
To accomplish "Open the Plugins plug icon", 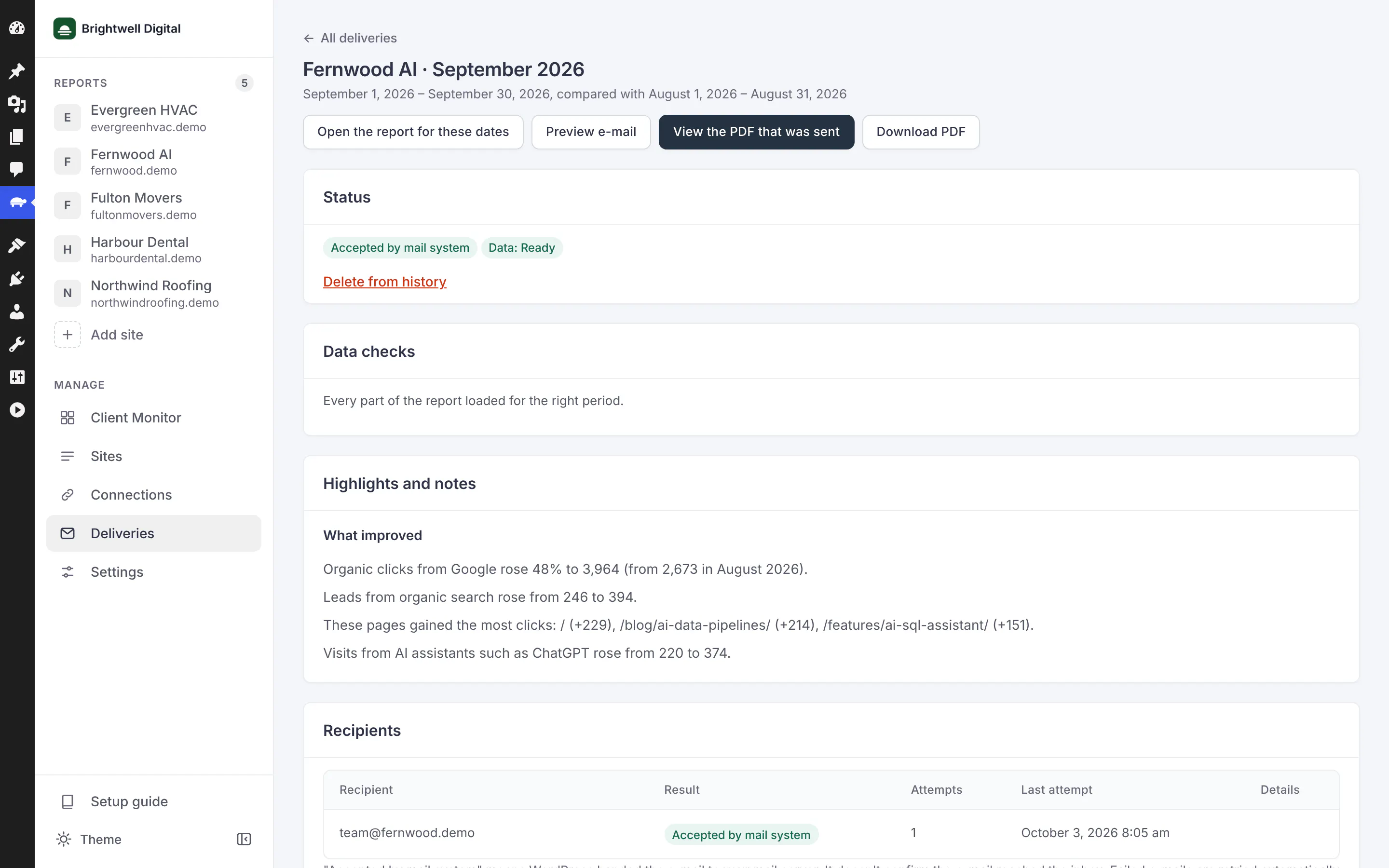I will pyautogui.click(x=17, y=279).
